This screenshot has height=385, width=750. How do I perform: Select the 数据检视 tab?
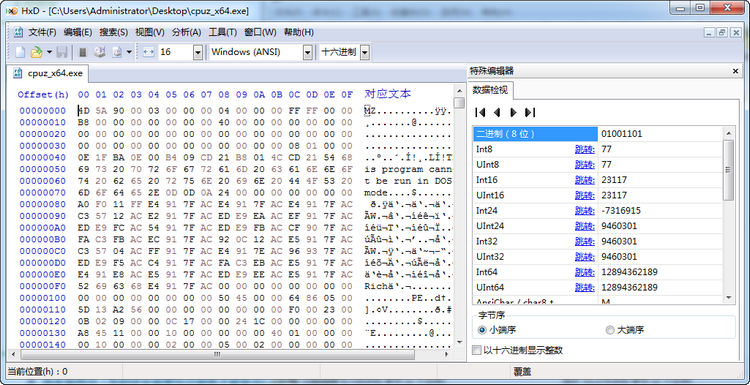491,89
